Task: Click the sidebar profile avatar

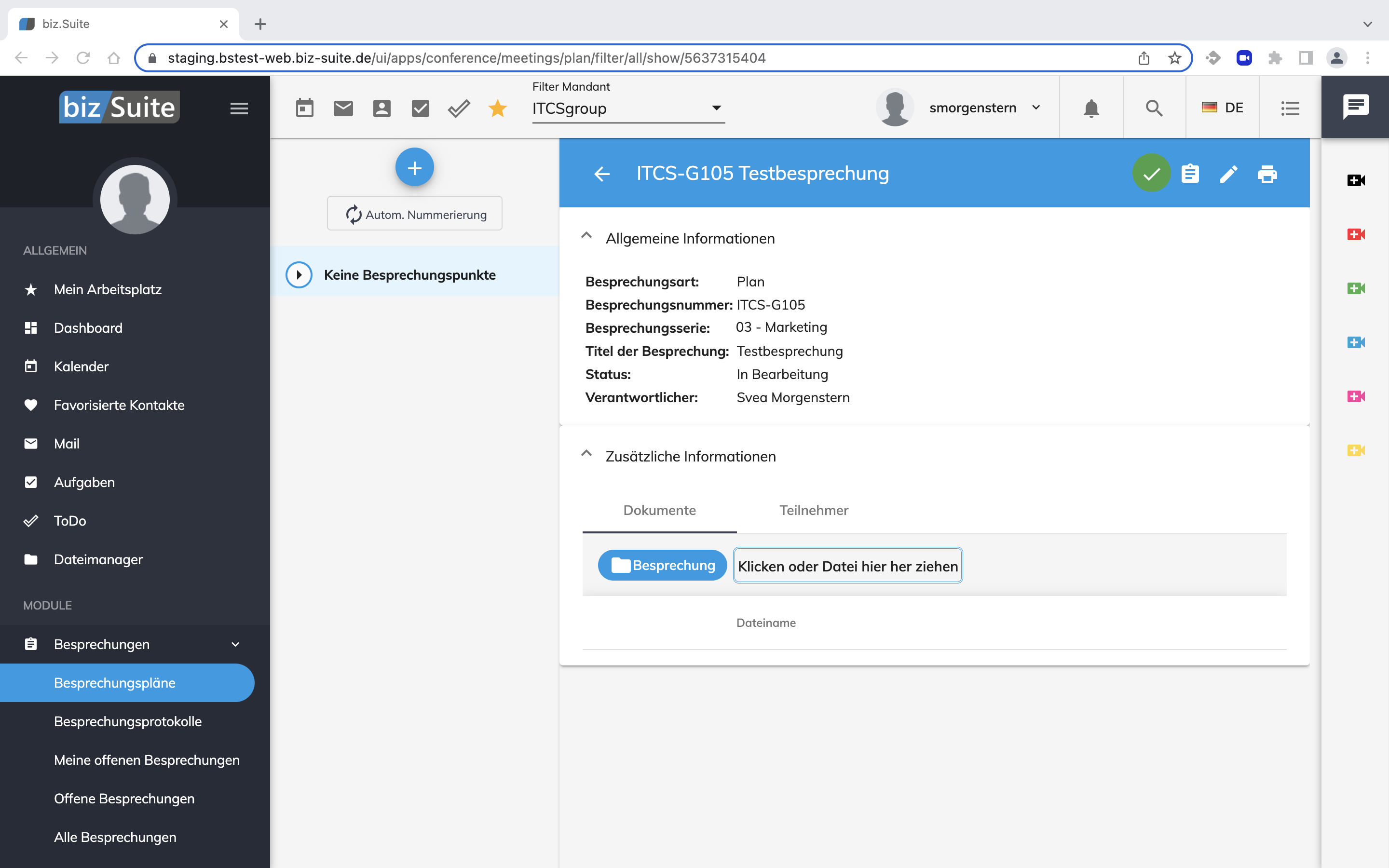Action: click(x=135, y=200)
